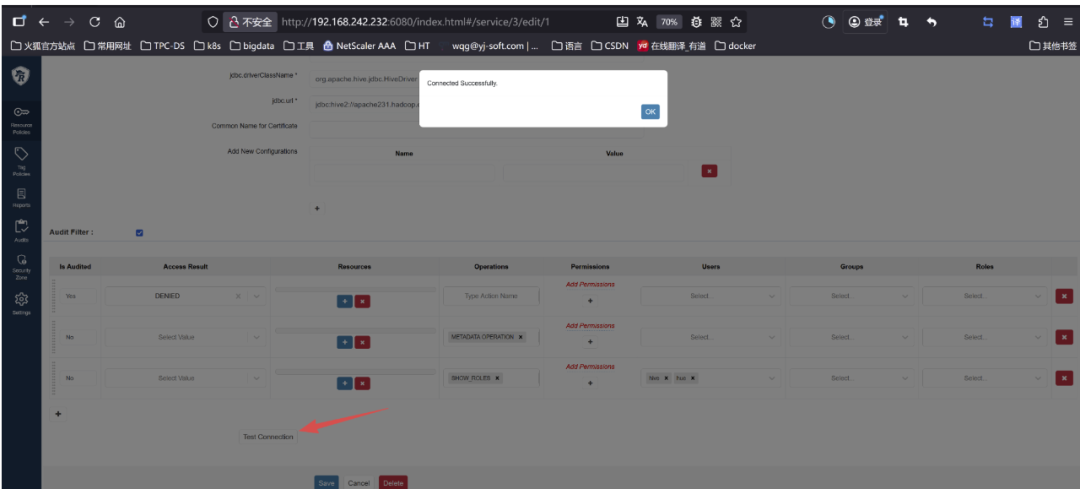Click the crop screenshot toolbar icon
This screenshot has height=489, width=1080.
click(904, 22)
